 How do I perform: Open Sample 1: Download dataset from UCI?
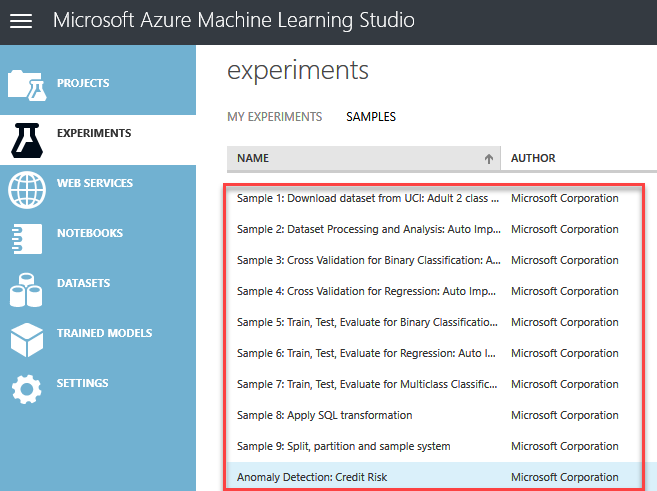(x=368, y=198)
